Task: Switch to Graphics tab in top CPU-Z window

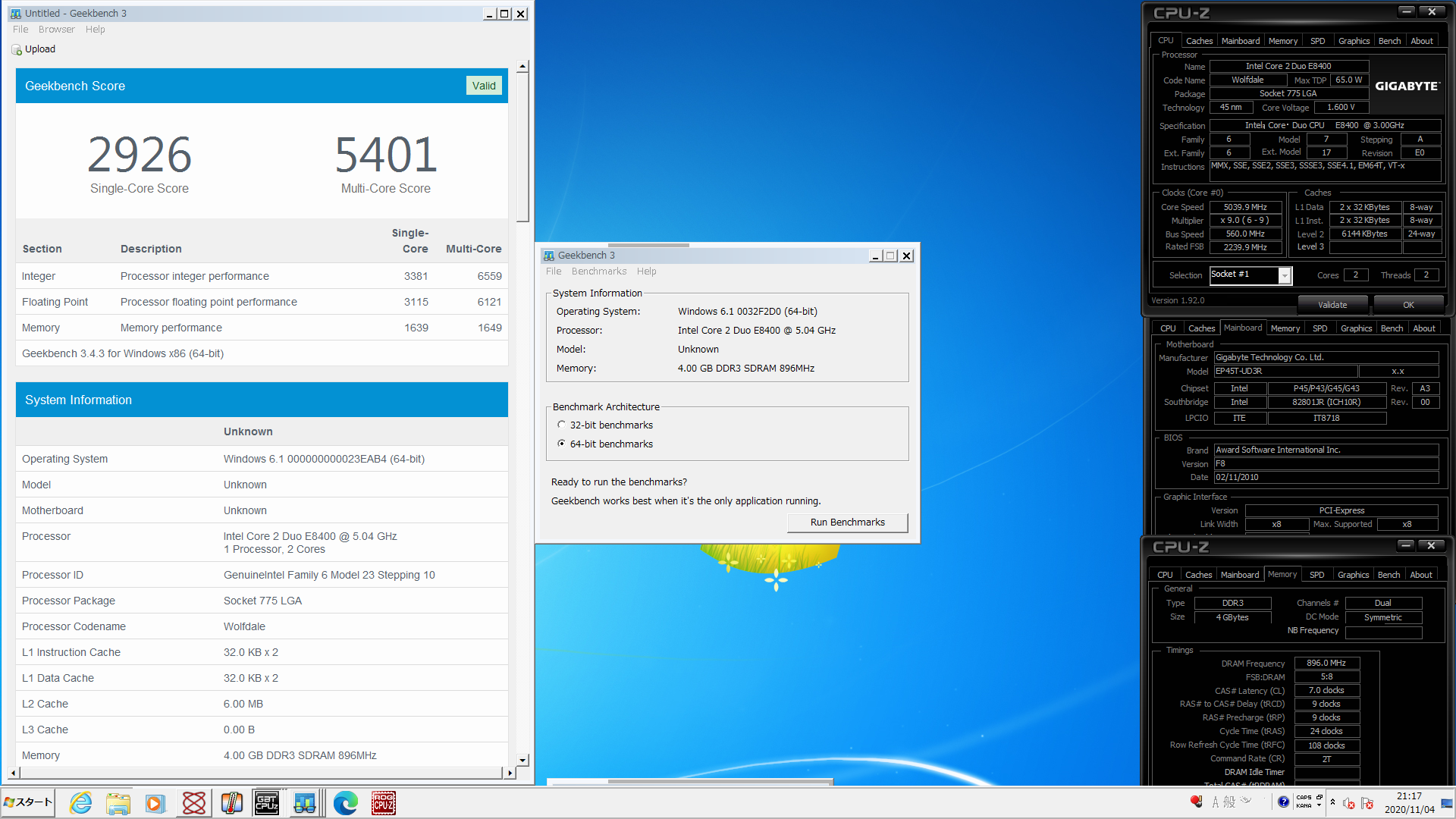Action: coord(1354,41)
